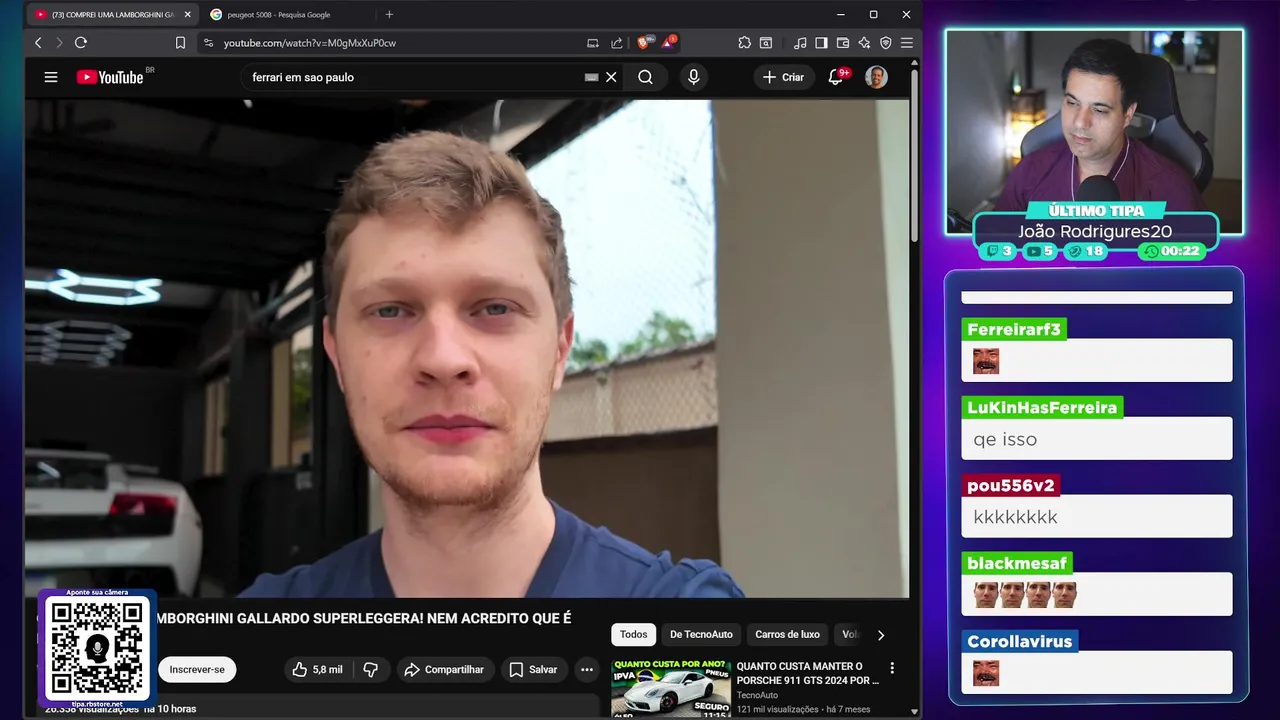This screenshot has height=720, width=1280.
Task: Dislike the video with thumbs down
Action: tap(370, 669)
